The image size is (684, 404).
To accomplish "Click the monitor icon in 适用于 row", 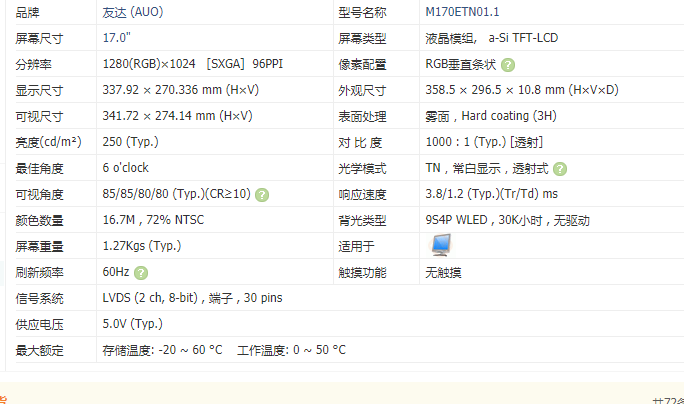I will point(440,246).
